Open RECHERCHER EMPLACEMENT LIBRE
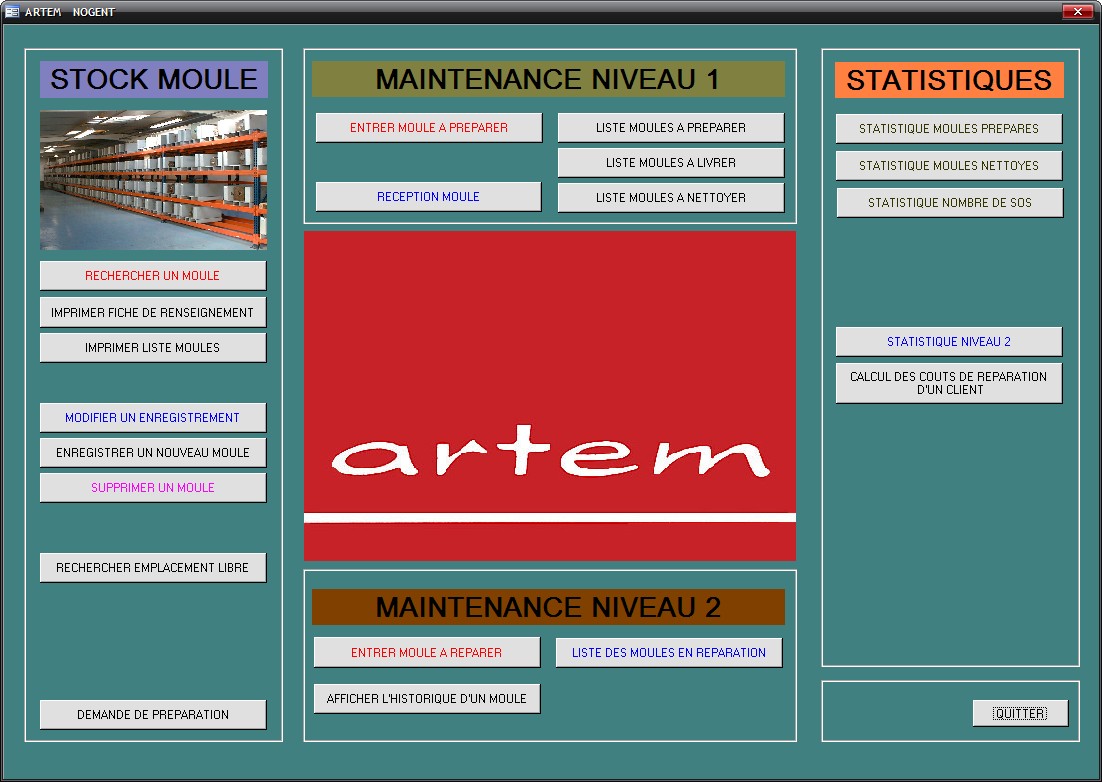Viewport: 1102px width, 782px height. tap(153, 568)
